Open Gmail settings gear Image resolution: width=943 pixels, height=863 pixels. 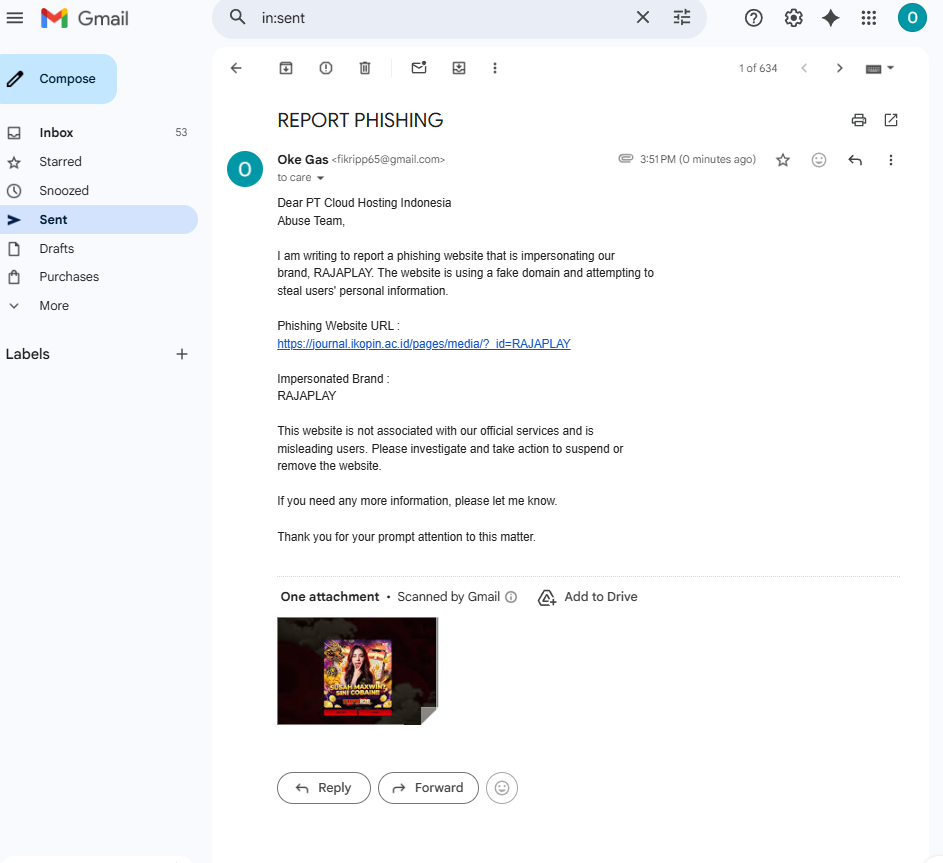click(793, 18)
